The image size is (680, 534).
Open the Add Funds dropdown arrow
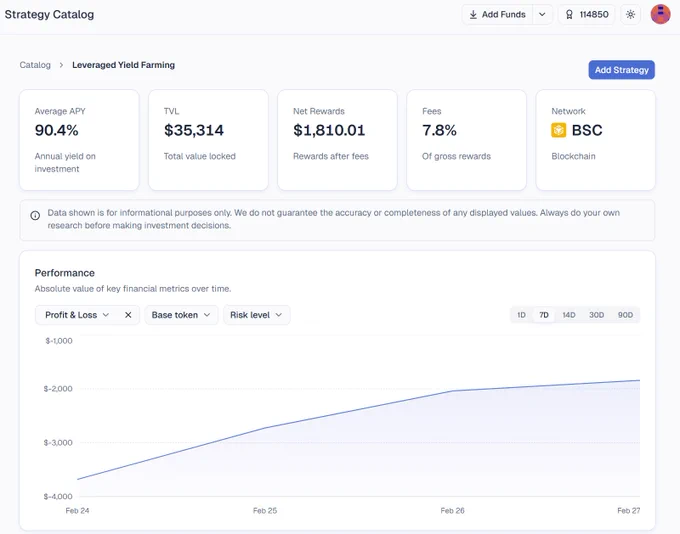pos(542,14)
